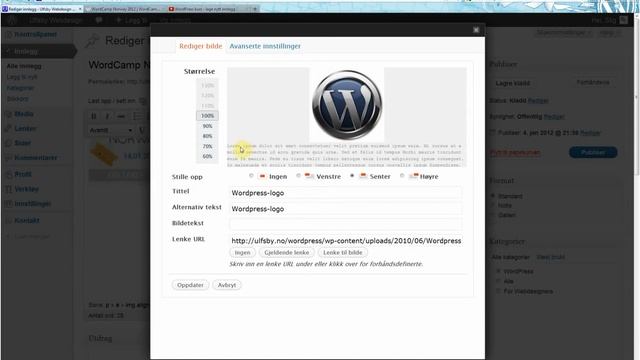Click the Profil user icon in the sidebar

point(8,175)
